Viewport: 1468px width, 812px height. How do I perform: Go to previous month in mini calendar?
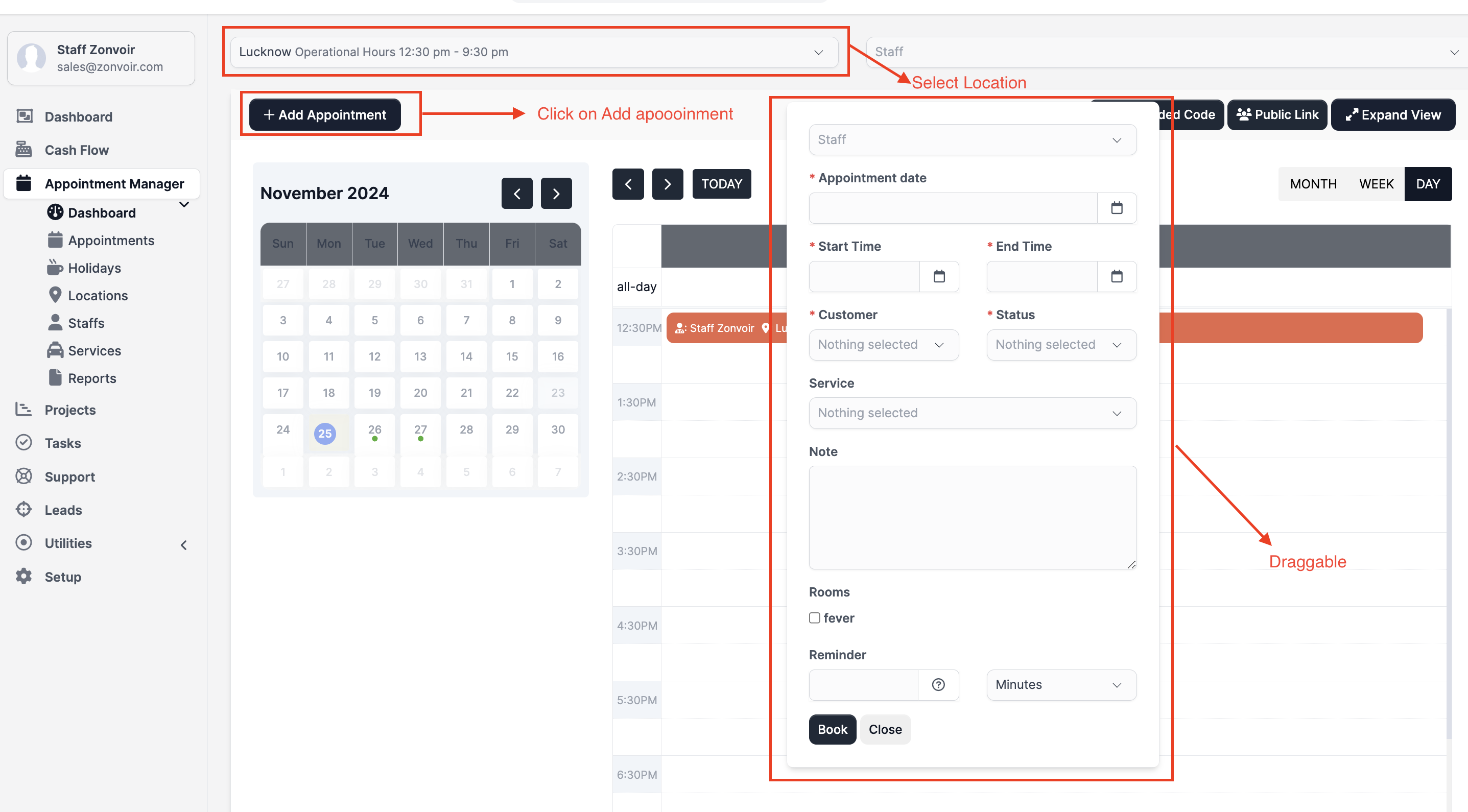pyautogui.click(x=516, y=194)
